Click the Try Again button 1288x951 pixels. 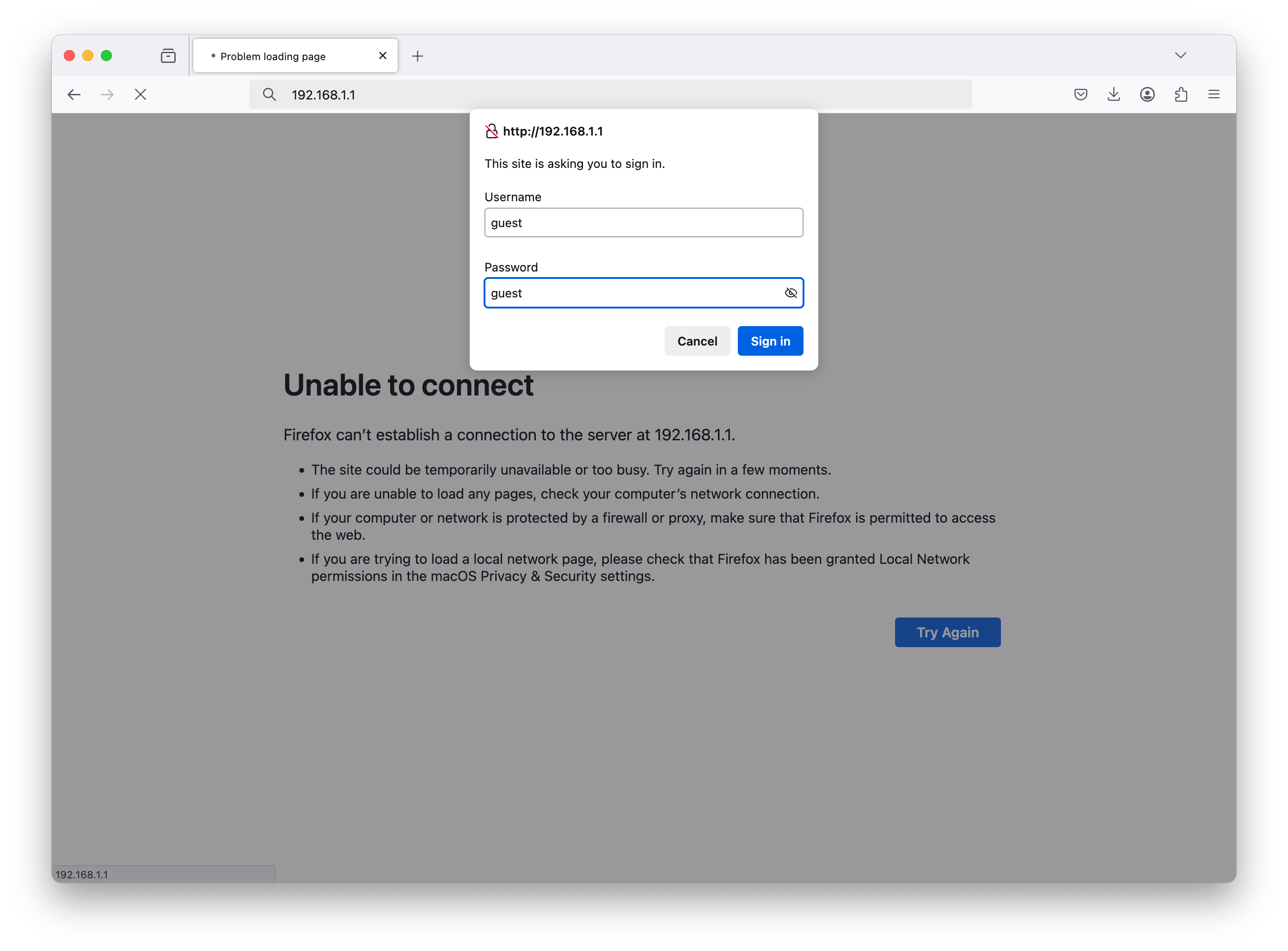947,632
